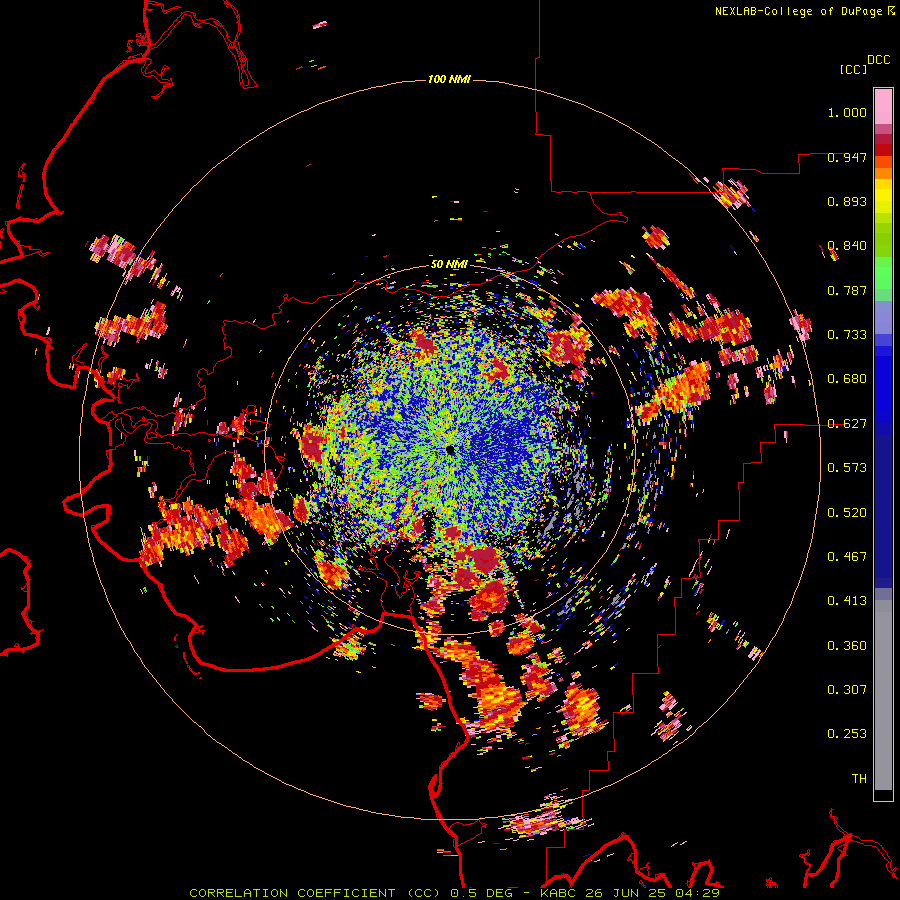This screenshot has width=900, height=900.
Task: Click the 0.947 scale value
Action: (x=847, y=157)
